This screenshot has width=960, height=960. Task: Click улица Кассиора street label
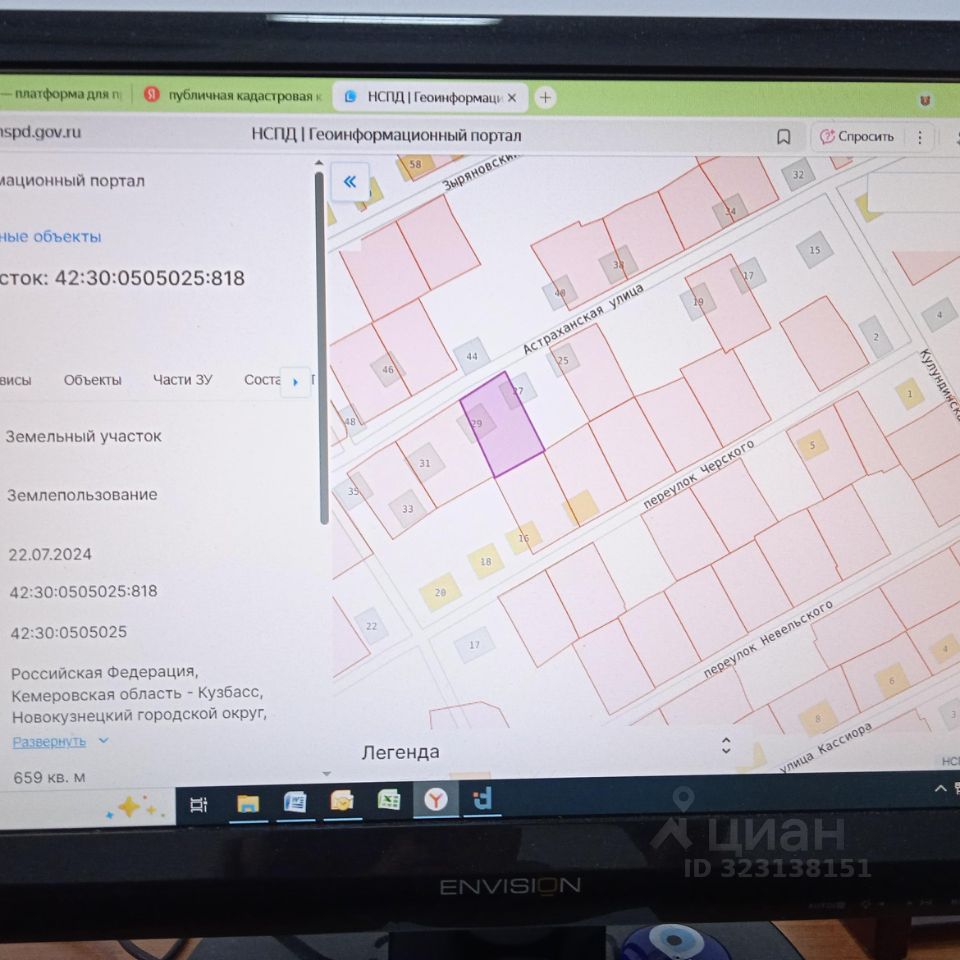(826, 748)
